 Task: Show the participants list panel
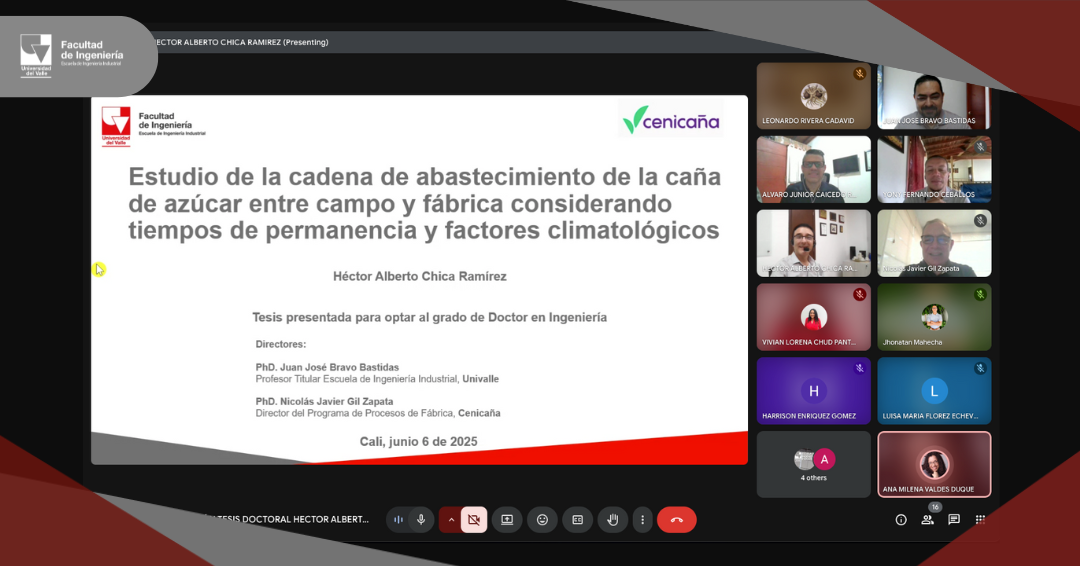tap(928, 520)
